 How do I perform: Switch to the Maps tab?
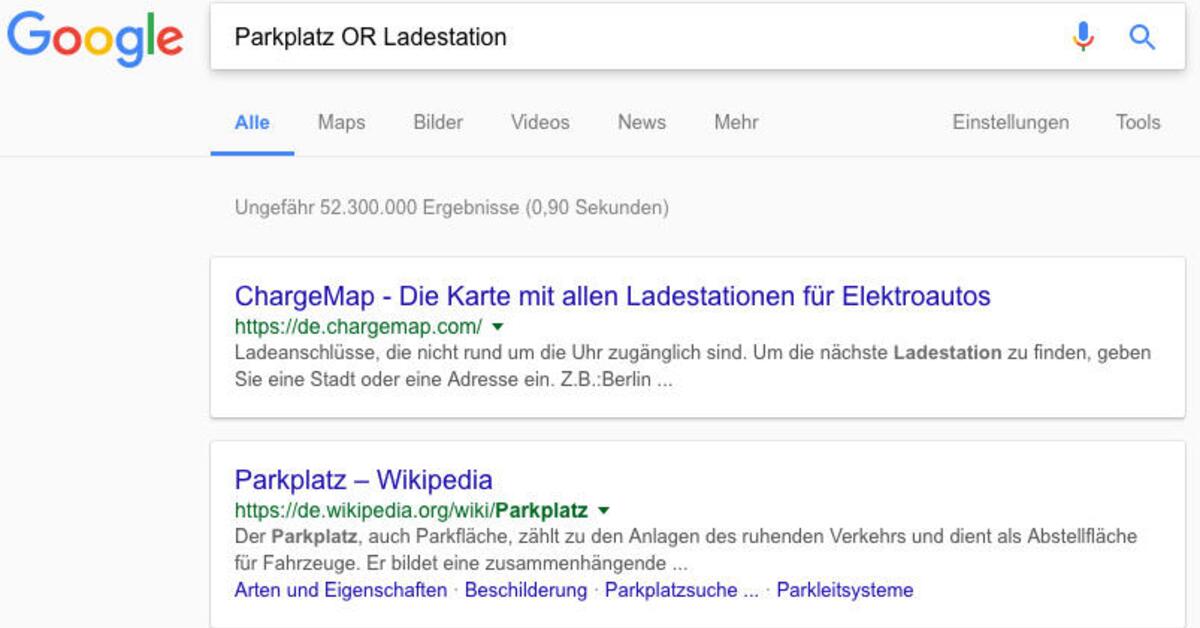pyautogui.click(x=341, y=122)
